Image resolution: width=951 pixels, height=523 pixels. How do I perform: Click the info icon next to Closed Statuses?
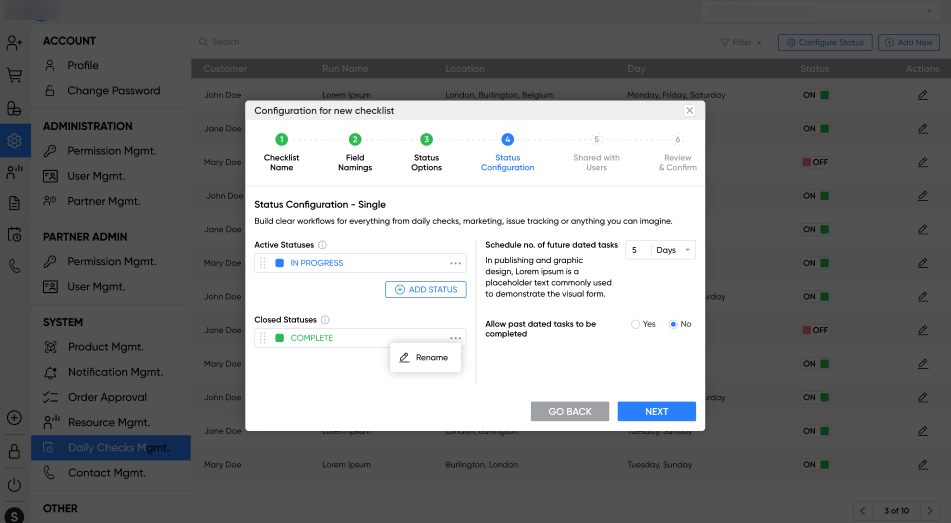pos(325,320)
